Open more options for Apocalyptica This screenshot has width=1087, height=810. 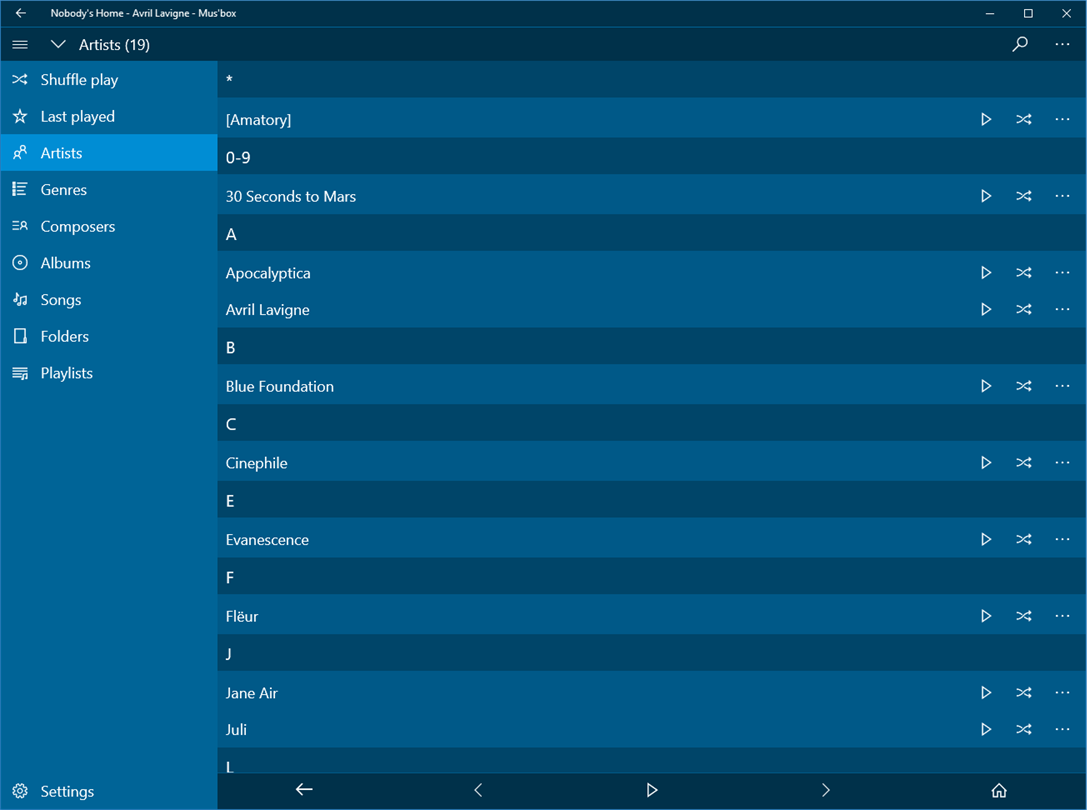click(x=1062, y=273)
